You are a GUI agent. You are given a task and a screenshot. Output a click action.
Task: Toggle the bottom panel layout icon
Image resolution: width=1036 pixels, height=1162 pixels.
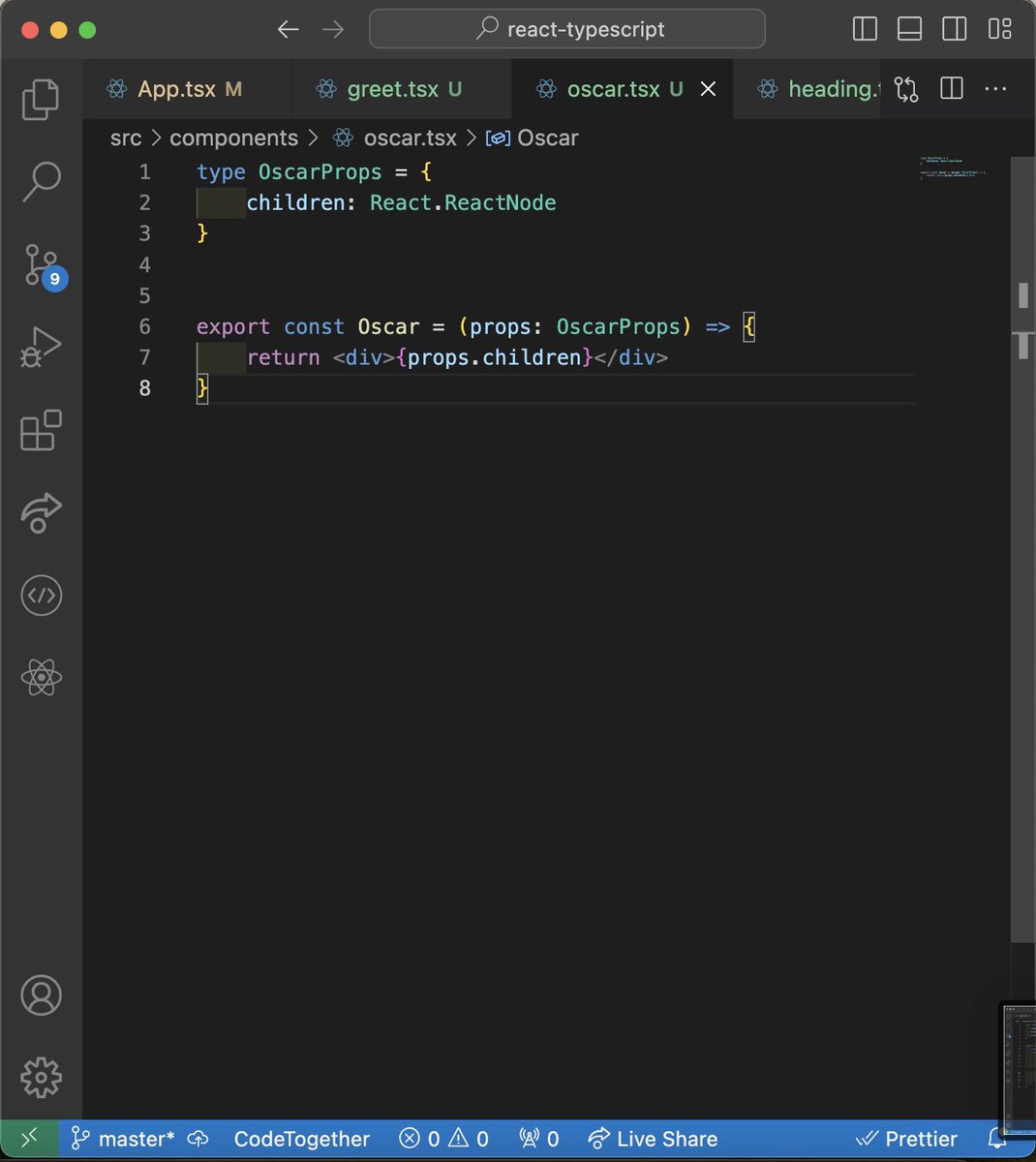point(909,29)
